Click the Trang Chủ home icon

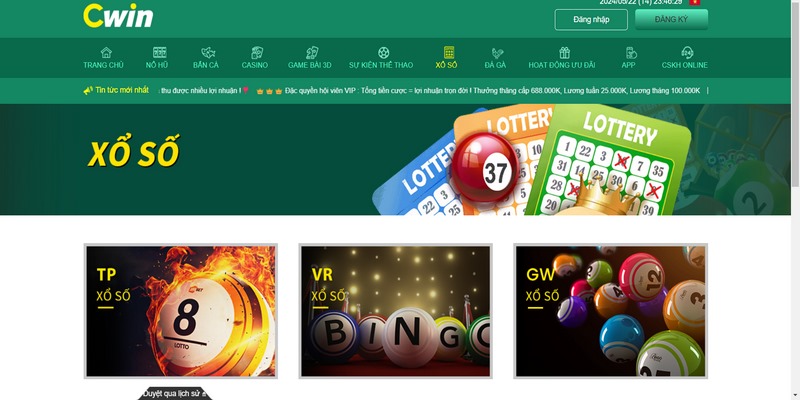pyautogui.click(x=106, y=52)
